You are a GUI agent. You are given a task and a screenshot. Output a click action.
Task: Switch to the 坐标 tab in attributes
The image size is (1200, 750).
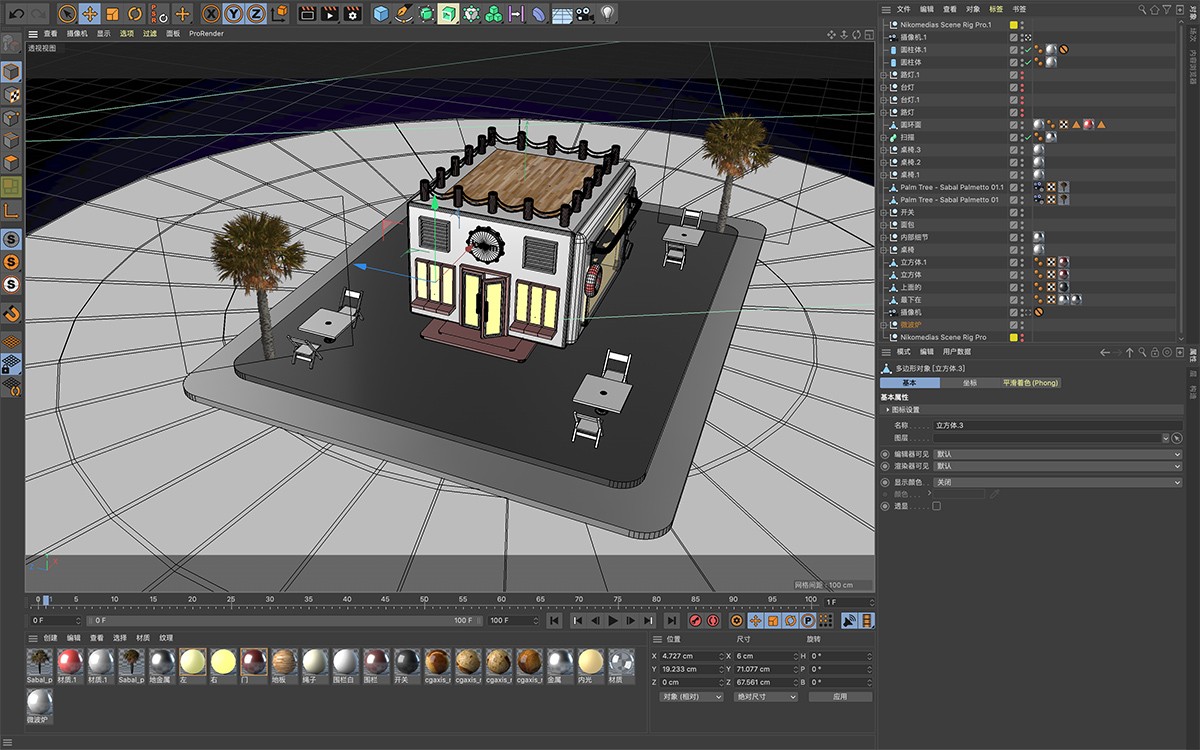click(969, 383)
